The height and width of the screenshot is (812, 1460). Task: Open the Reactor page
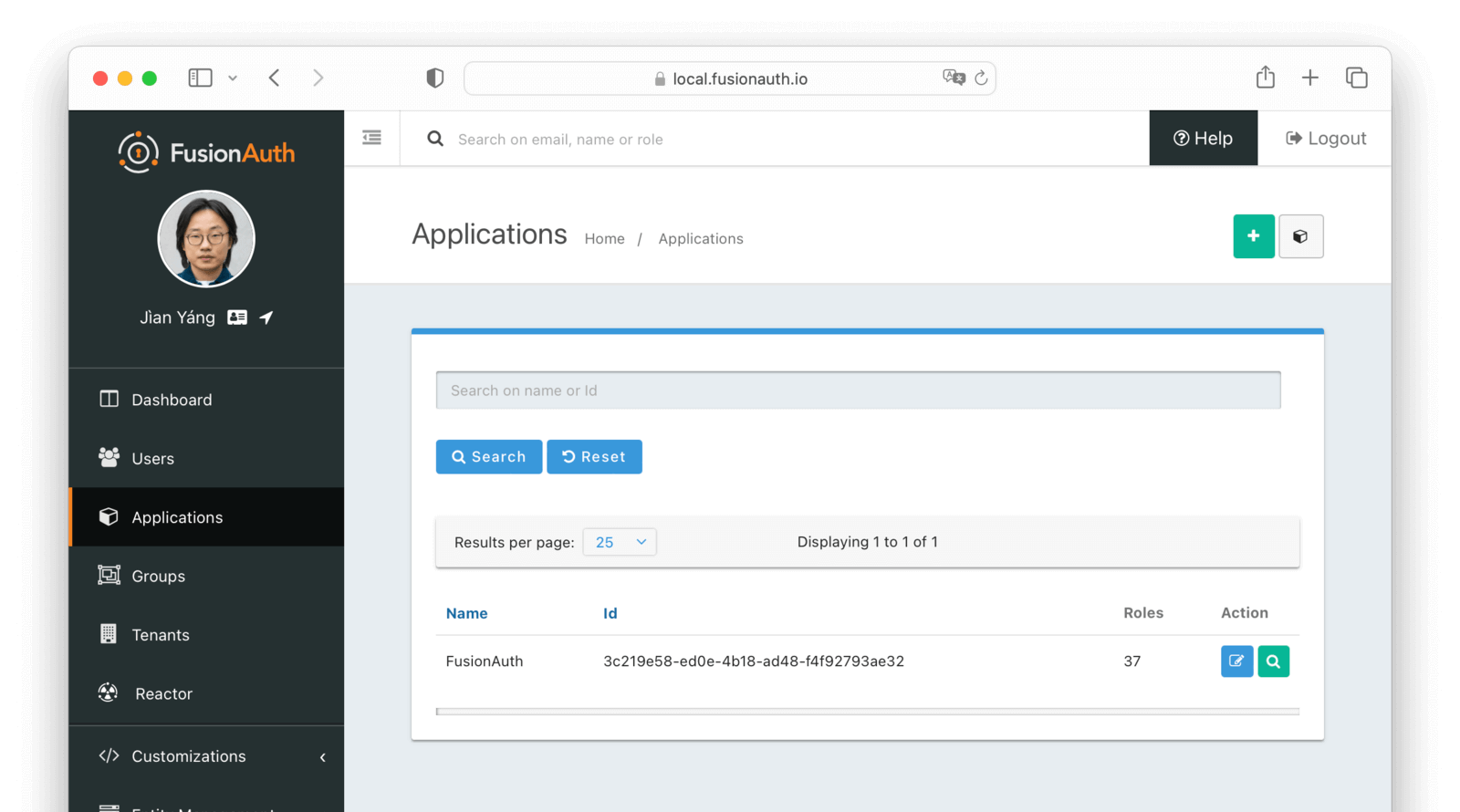(x=206, y=693)
